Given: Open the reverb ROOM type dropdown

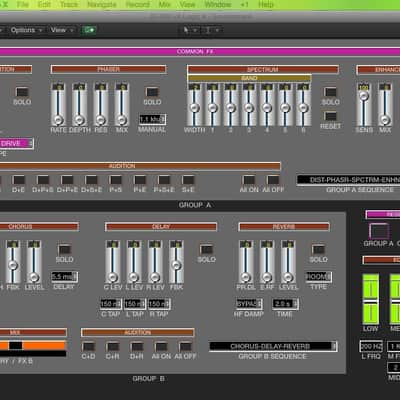Looking at the screenshot, I should (319, 277).
